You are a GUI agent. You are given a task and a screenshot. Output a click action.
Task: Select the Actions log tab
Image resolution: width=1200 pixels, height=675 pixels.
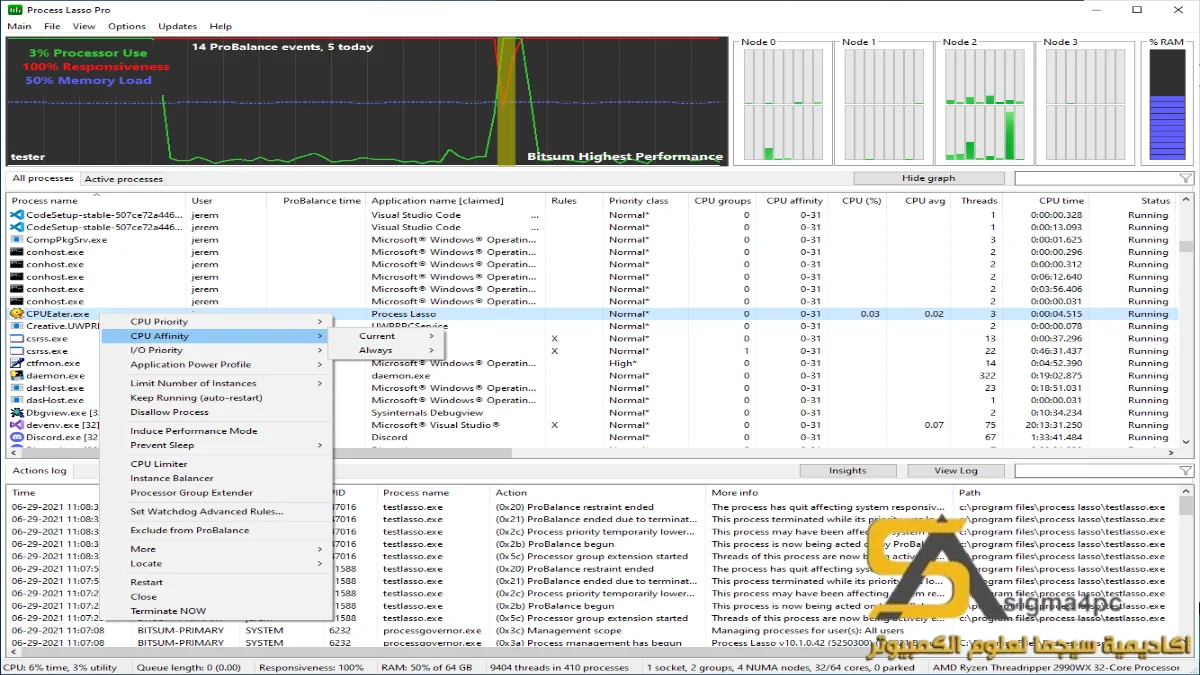(x=40, y=470)
